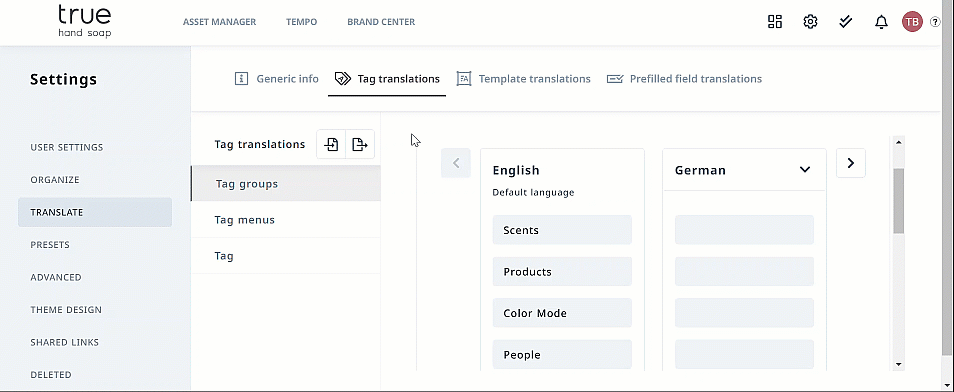This screenshot has height=392, width=954.
Task: Click German translation field for Products
Action: coord(744,271)
